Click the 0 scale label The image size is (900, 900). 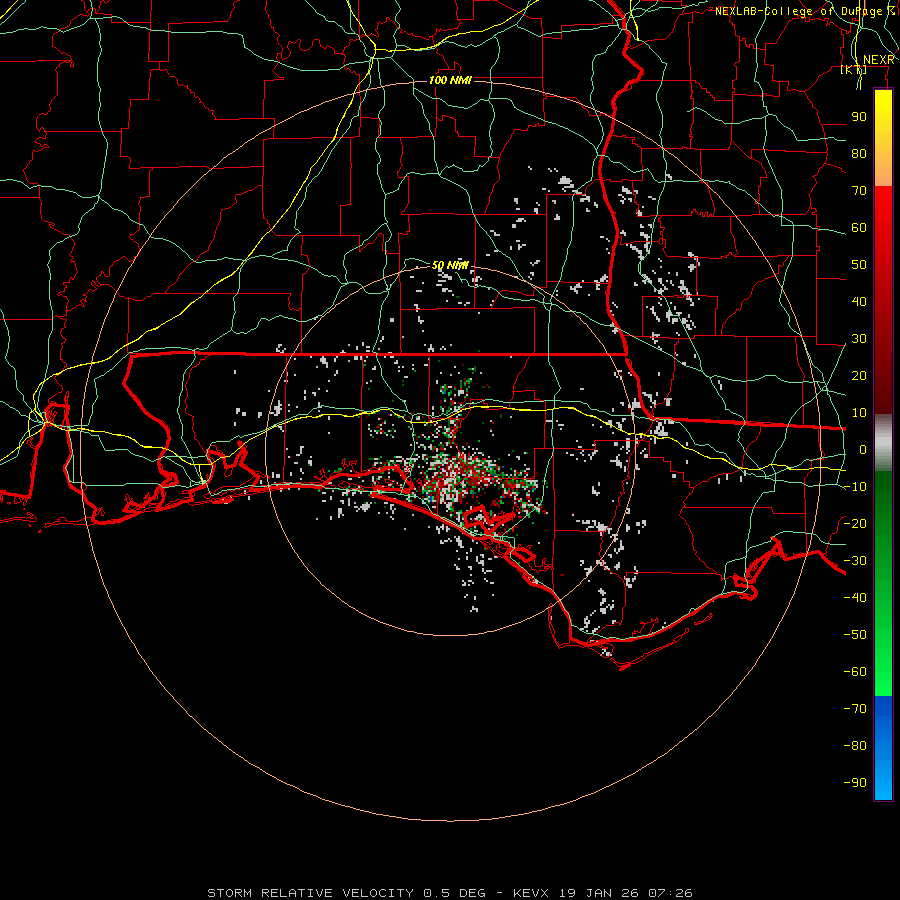coord(863,449)
